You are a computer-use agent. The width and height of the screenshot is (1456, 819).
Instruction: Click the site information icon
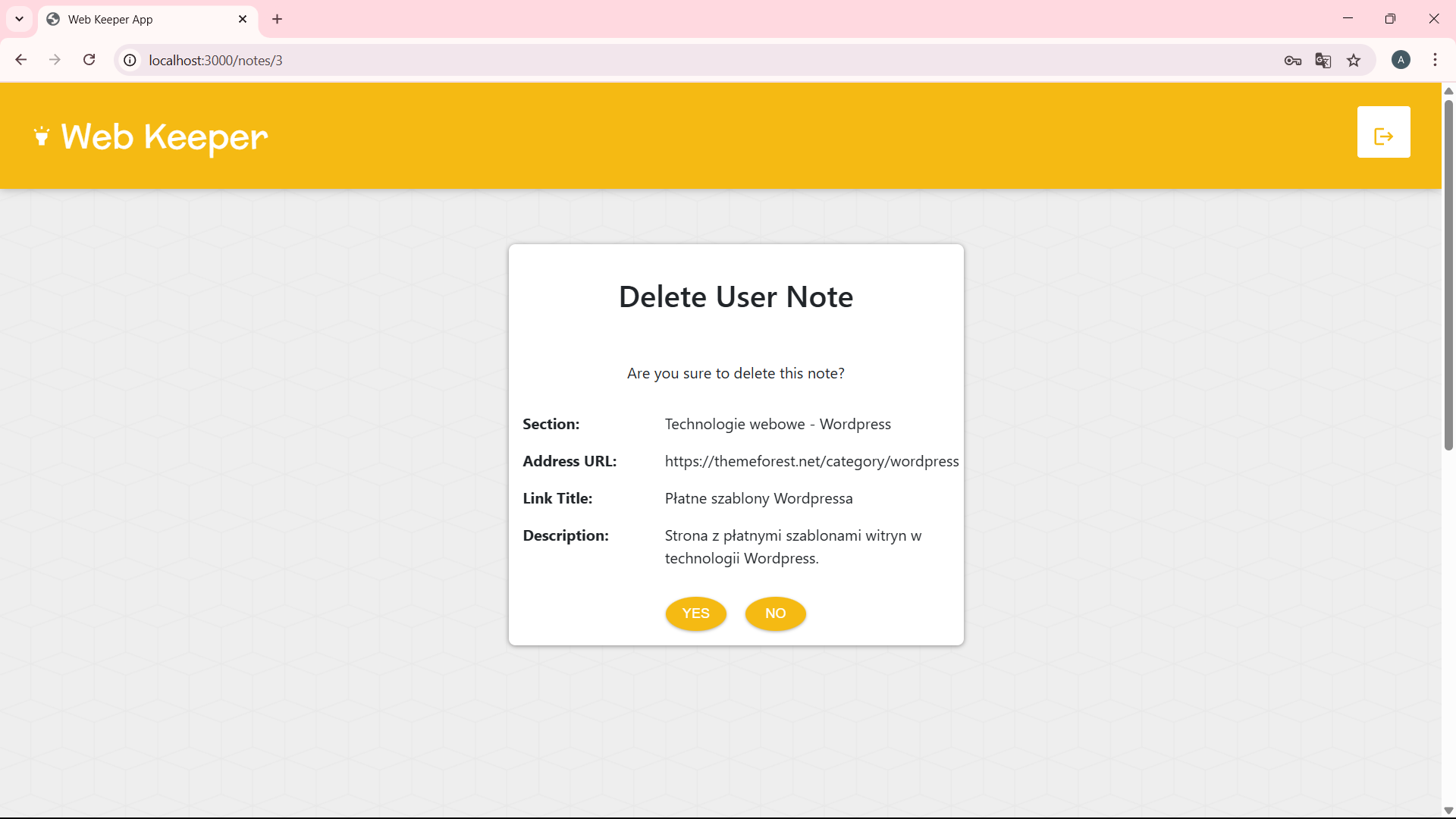[x=130, y=61]
